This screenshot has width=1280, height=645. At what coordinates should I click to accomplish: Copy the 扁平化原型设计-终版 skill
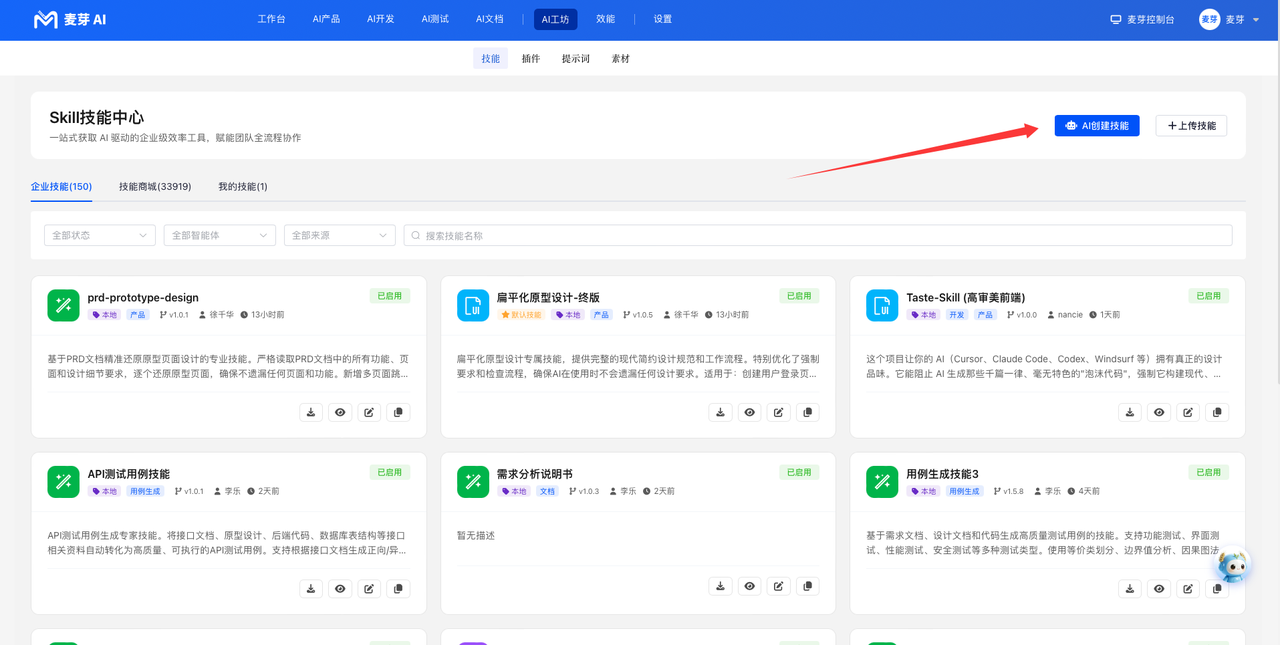[x=807, y=412]
